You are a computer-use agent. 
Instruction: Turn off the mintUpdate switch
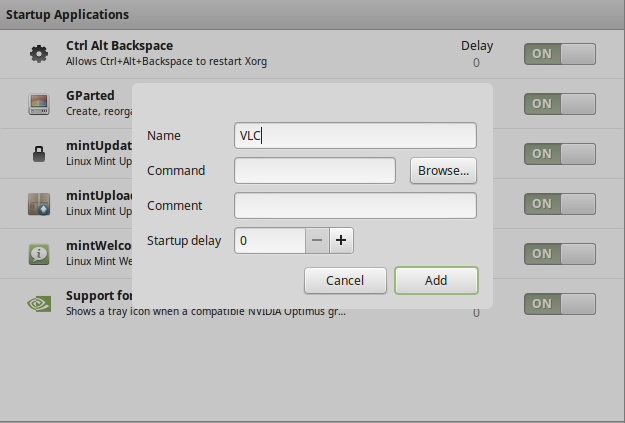pyautogui.click(x=559, y=153)
